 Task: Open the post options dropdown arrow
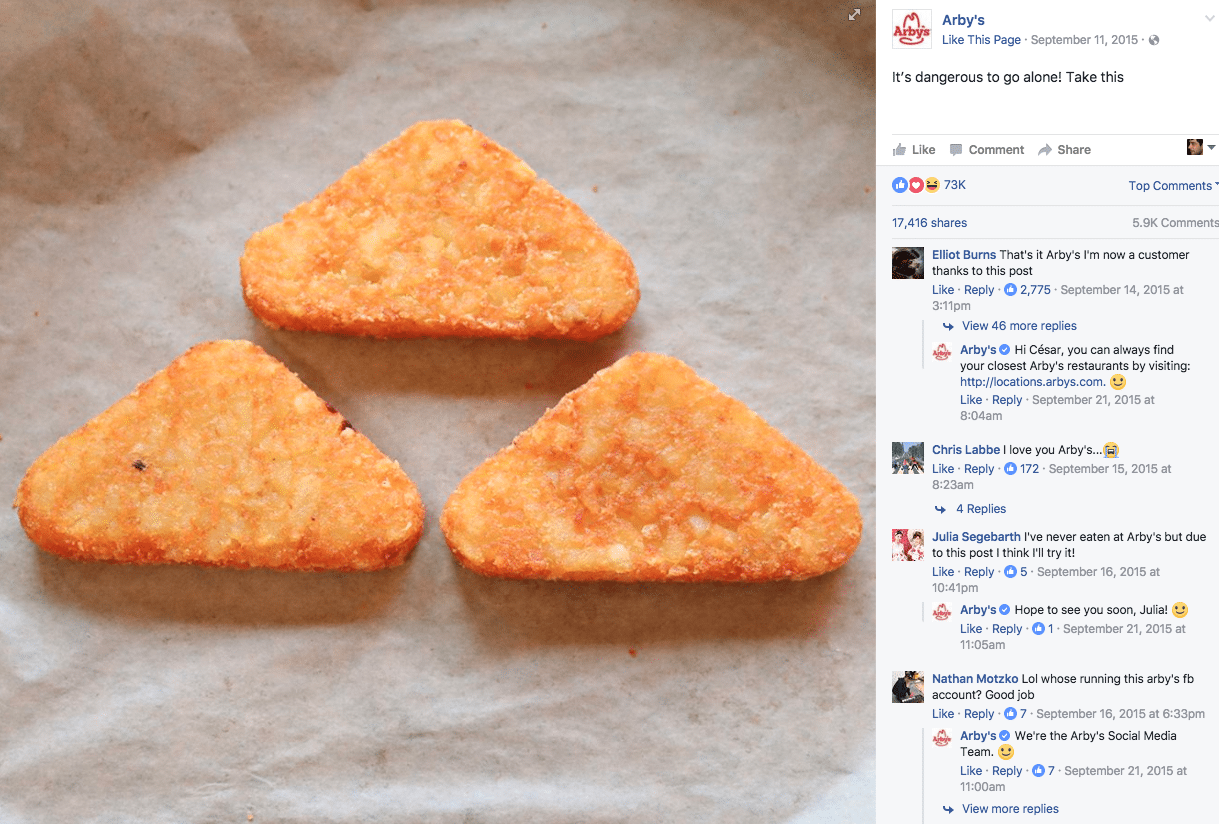point(1209,19)
